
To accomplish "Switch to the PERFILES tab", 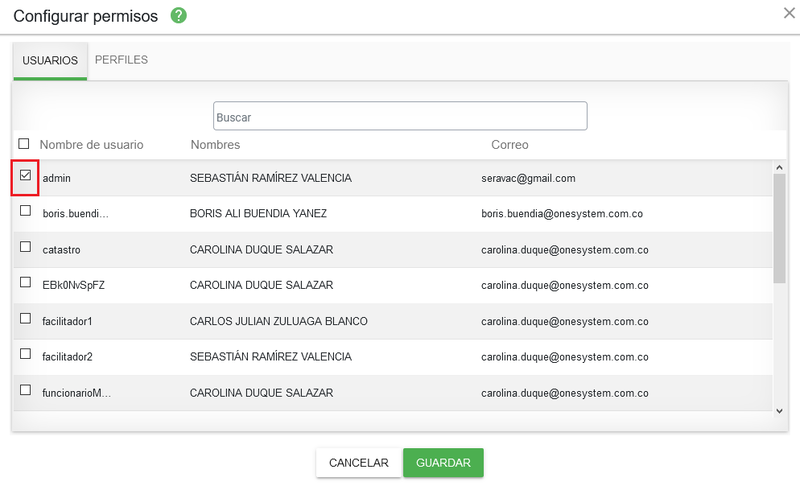I will 121,60.
